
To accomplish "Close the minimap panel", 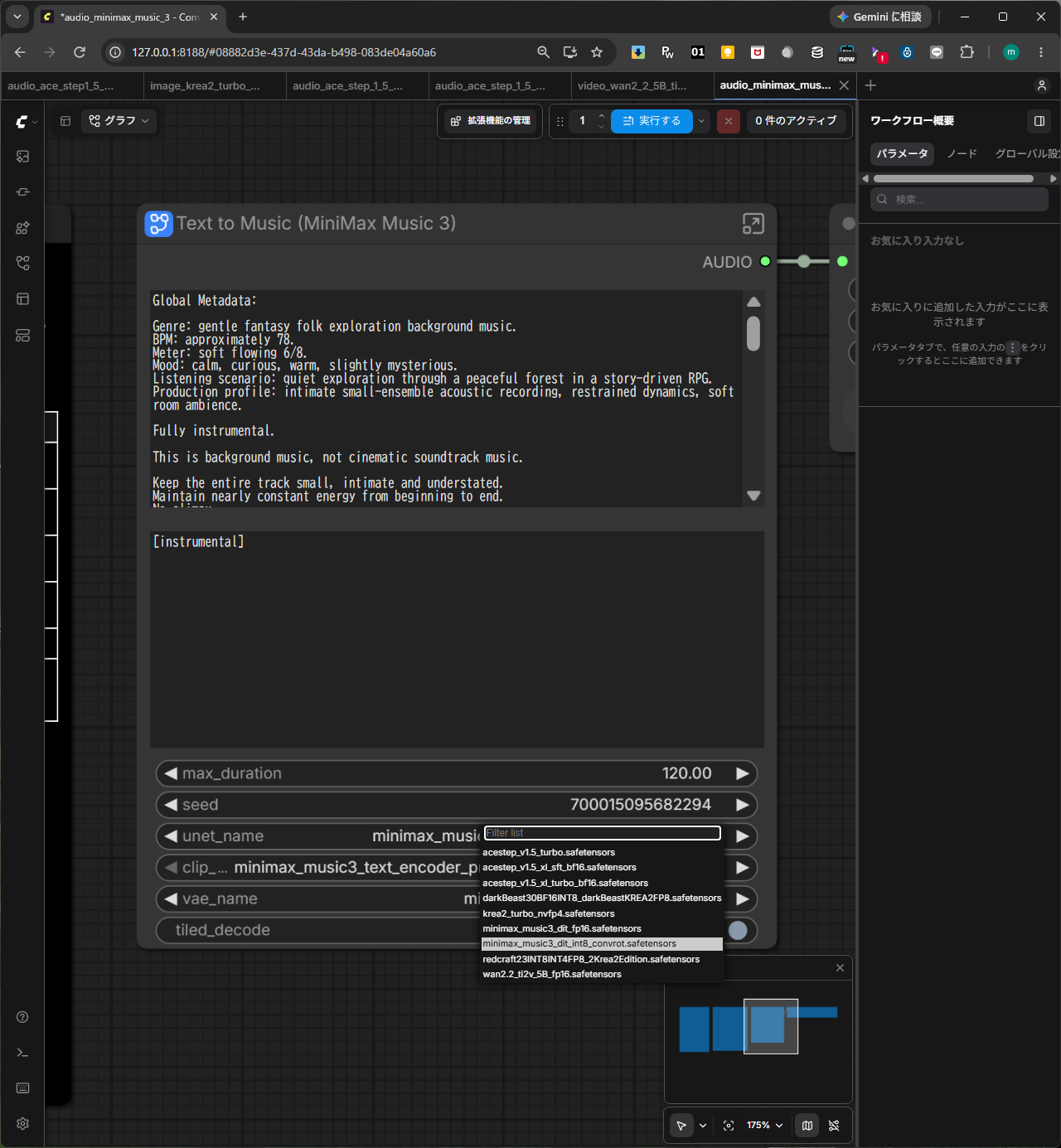I will pyautogui.click(x=840, y=968).
